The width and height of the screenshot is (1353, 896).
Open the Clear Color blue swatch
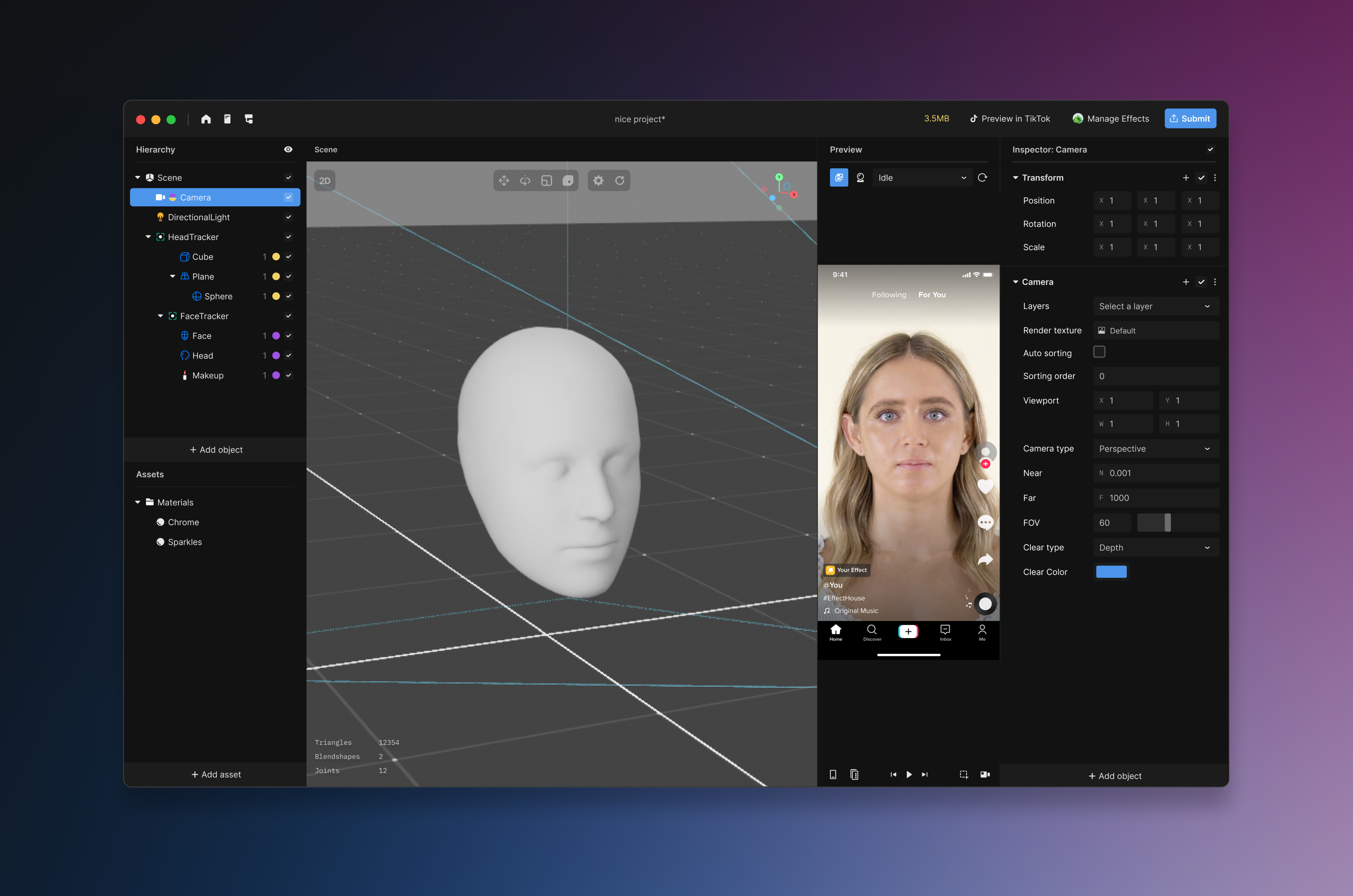pyautogui.click(x=1111, y=572)
